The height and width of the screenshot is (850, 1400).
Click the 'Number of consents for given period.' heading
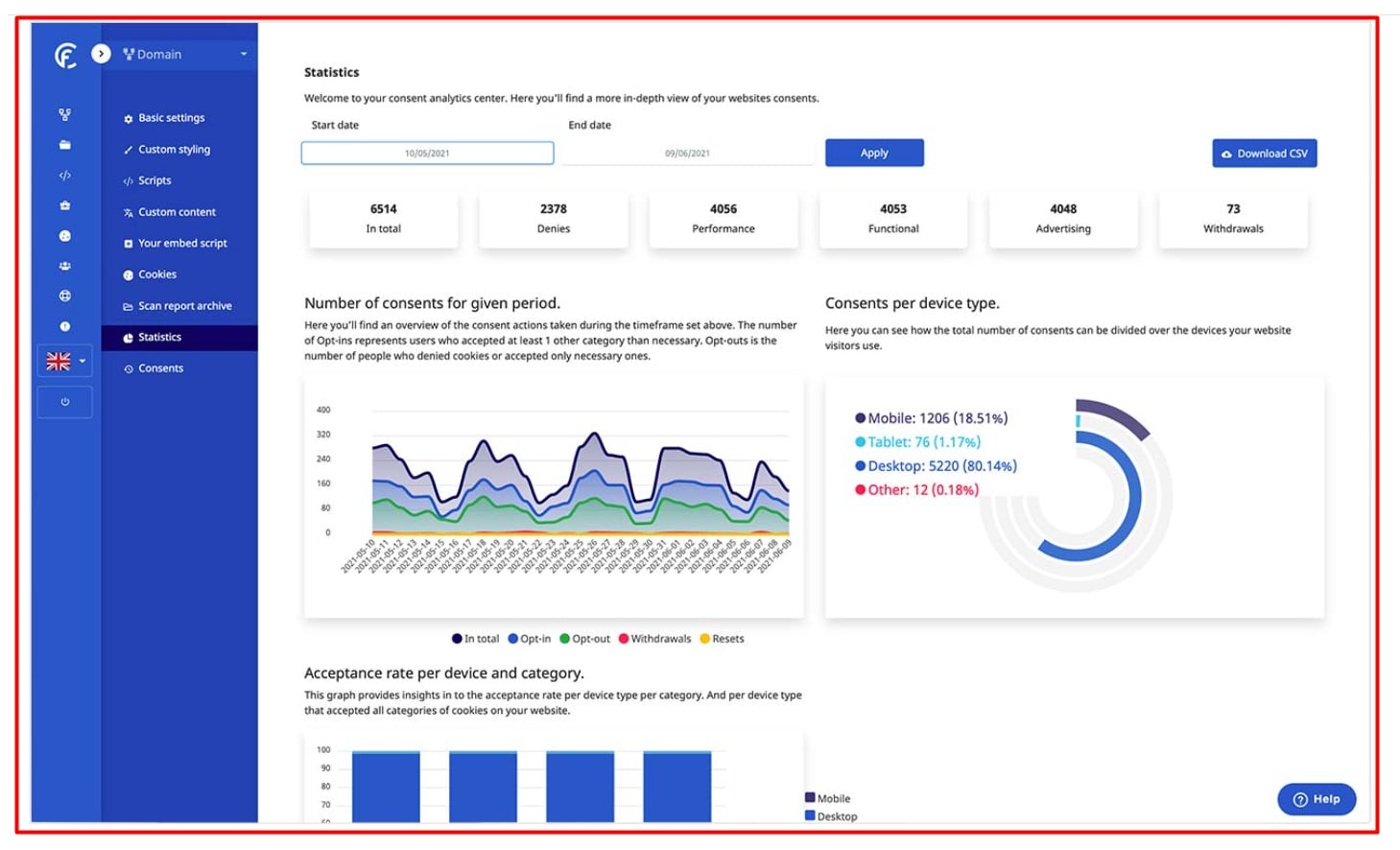(x=432, y=303)
